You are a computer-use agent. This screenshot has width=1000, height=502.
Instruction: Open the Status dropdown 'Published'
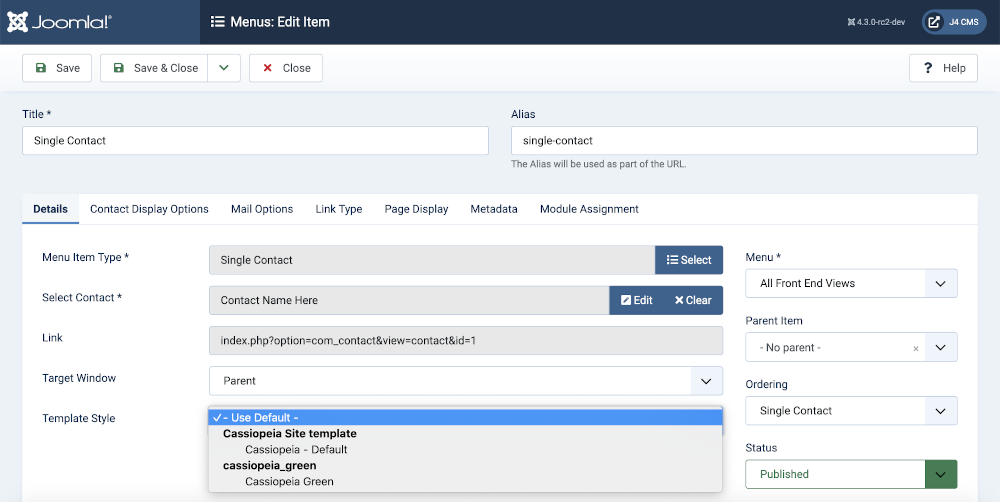[851, 474]
